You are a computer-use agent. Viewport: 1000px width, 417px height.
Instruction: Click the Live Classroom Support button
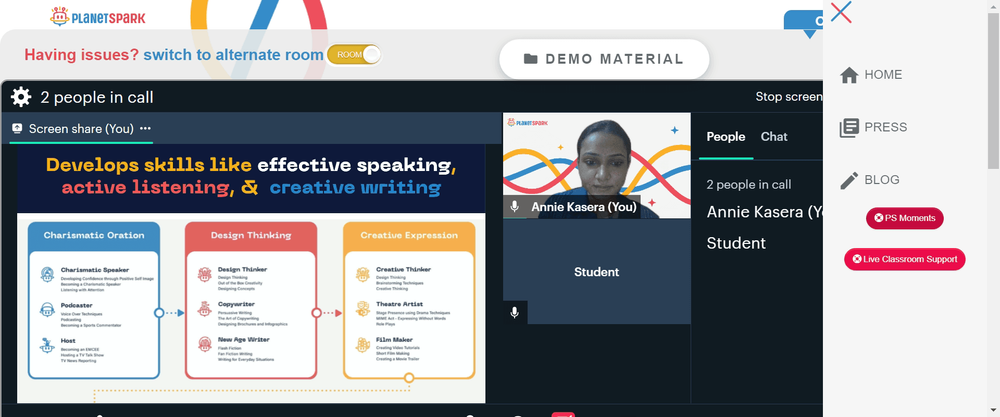[904, 260]
